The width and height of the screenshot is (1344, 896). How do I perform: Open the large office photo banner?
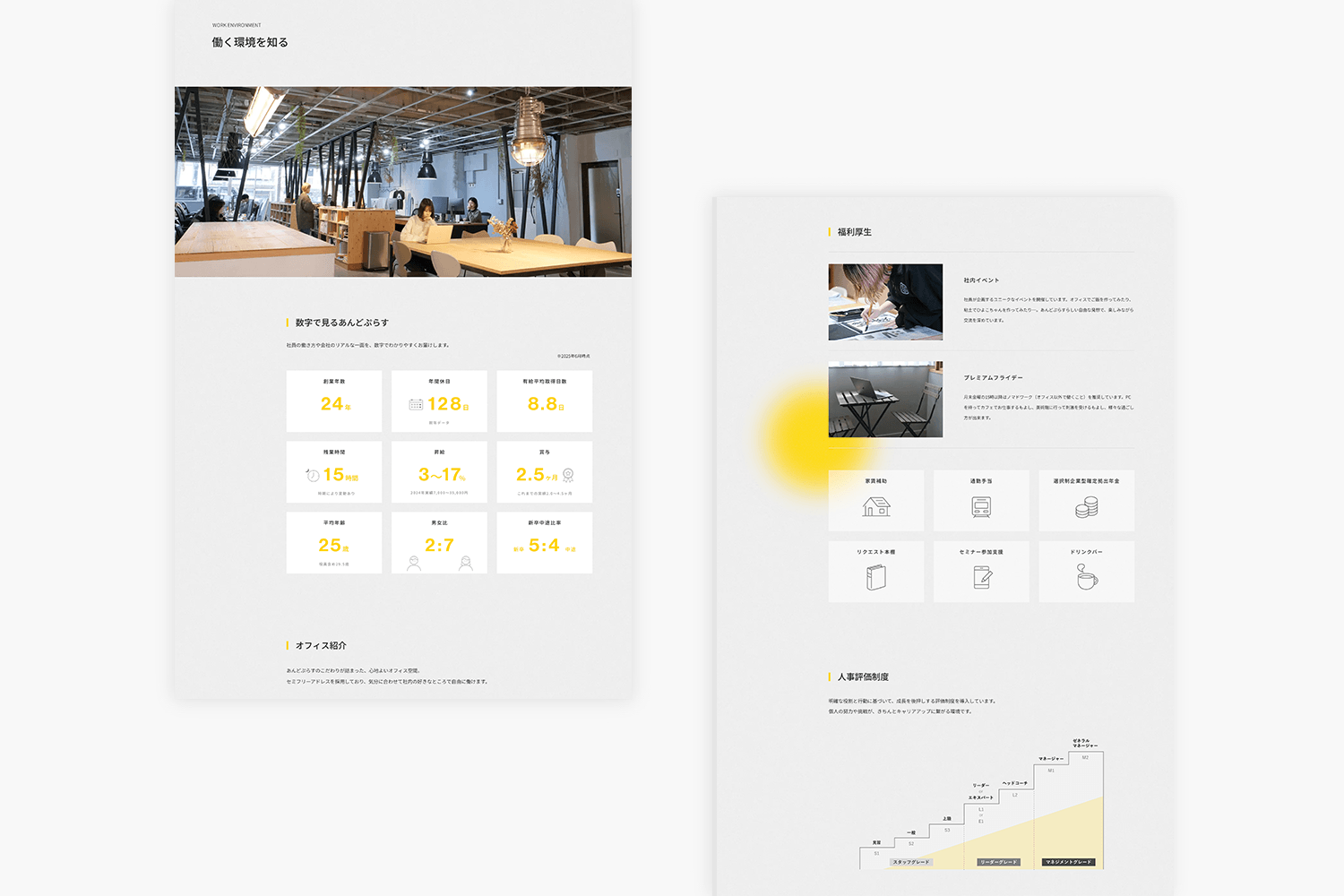403,182
